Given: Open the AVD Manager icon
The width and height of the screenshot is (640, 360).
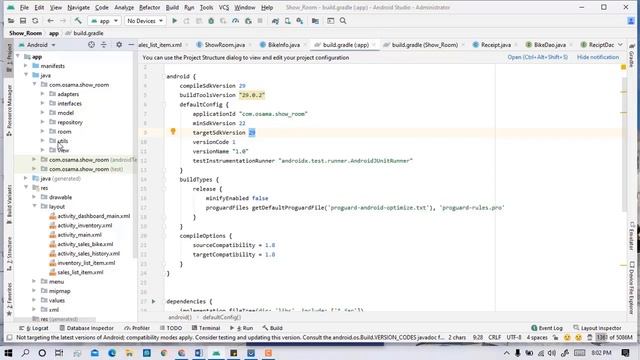Looking at the screenshot, I should [x=288, y=21].
